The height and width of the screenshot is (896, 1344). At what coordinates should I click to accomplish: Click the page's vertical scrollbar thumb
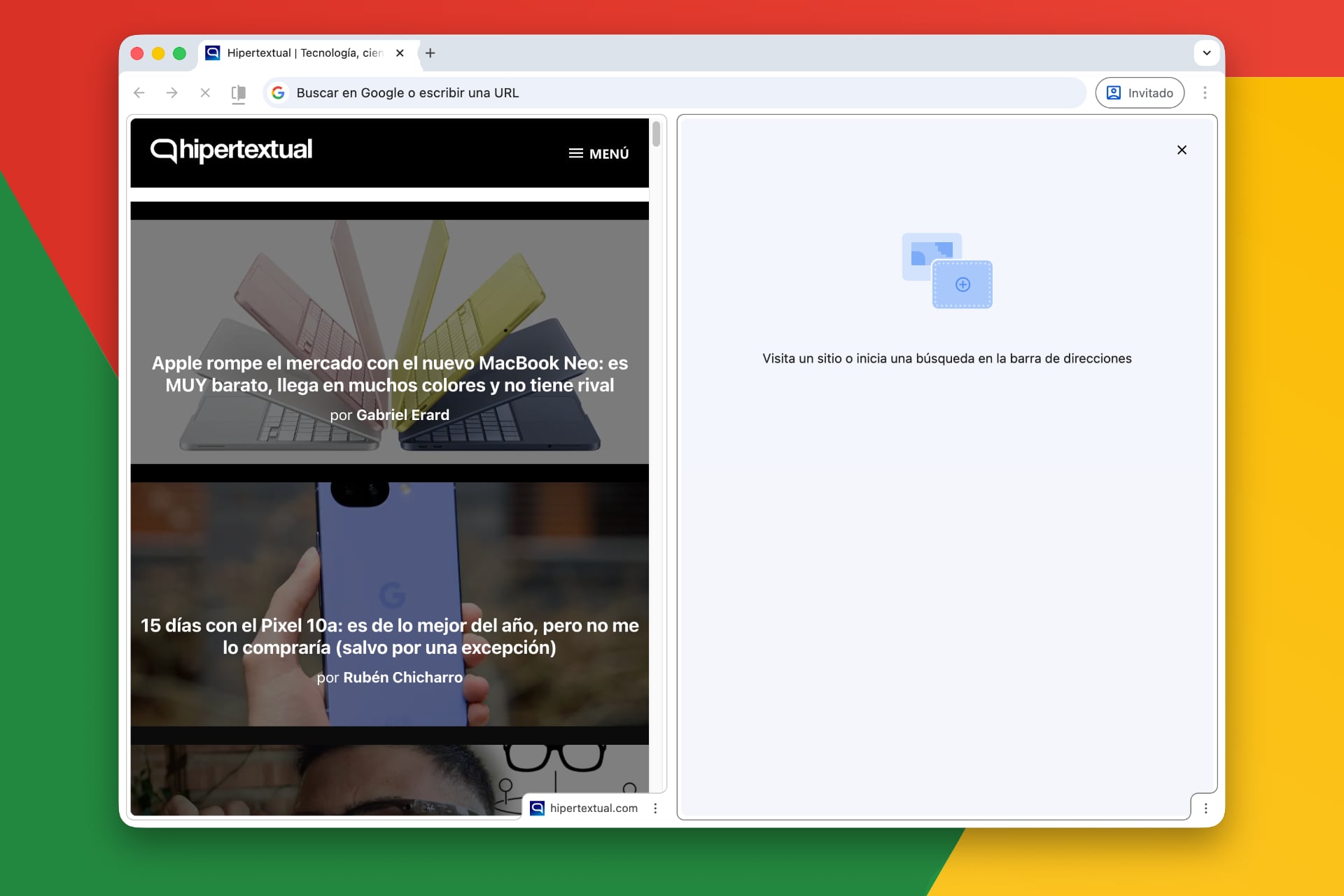[656, 134]
